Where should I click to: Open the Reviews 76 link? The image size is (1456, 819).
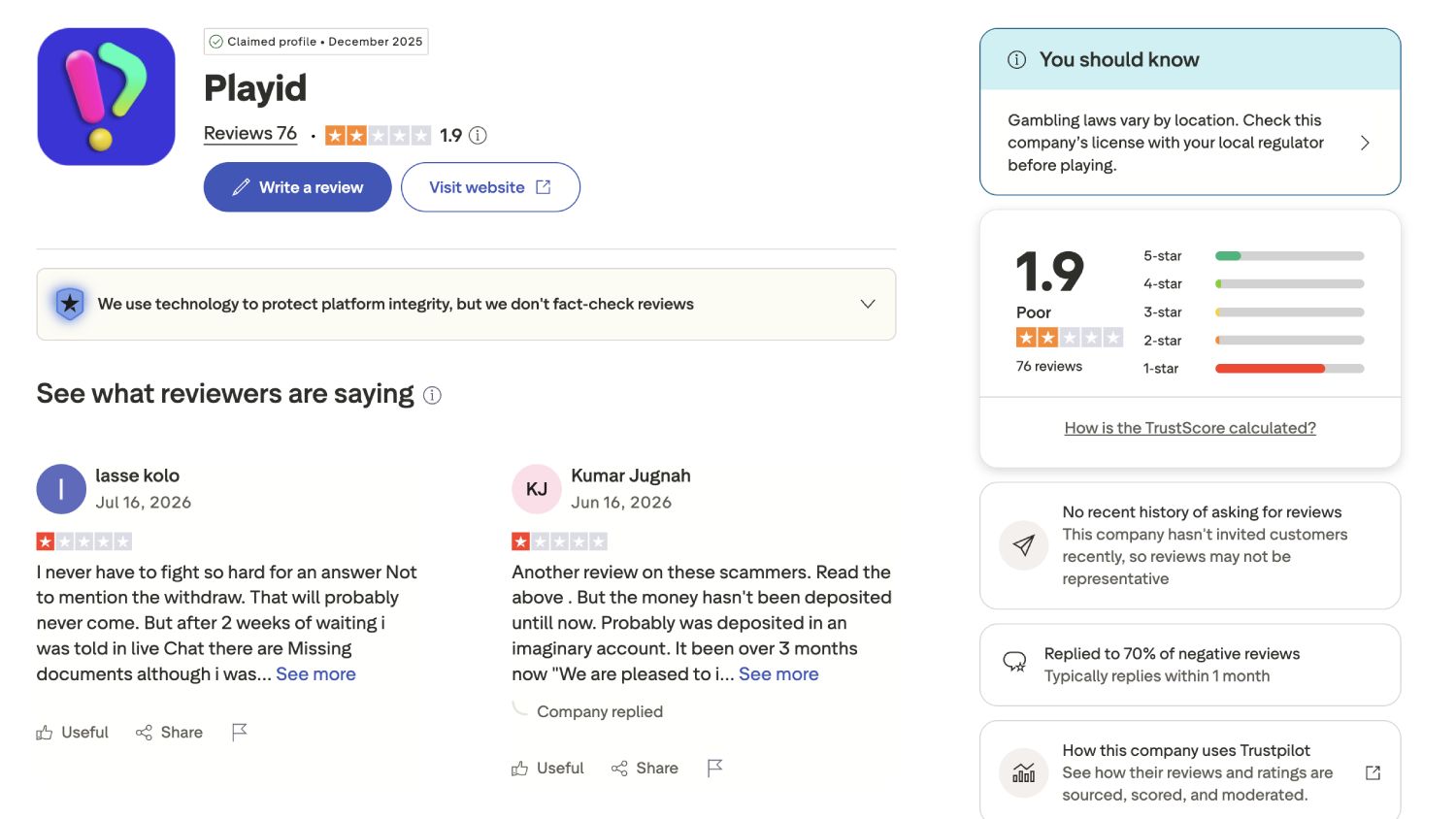250,134
